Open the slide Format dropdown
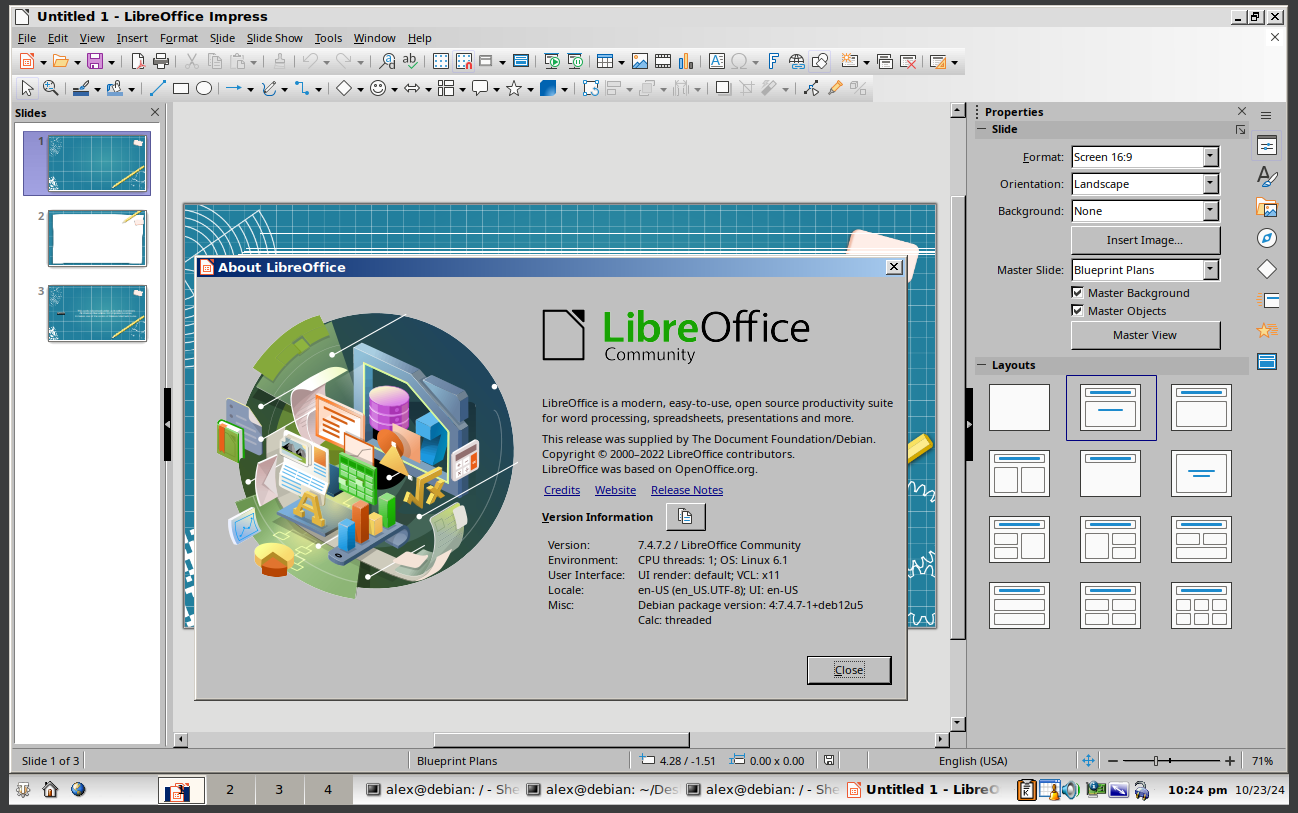The image size is (1298, 813). coord(1210,157)
